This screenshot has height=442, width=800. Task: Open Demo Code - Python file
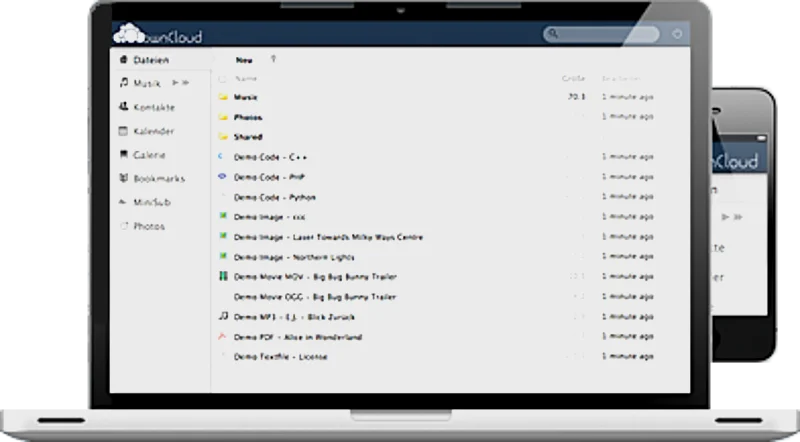click(x=274, y=198)
